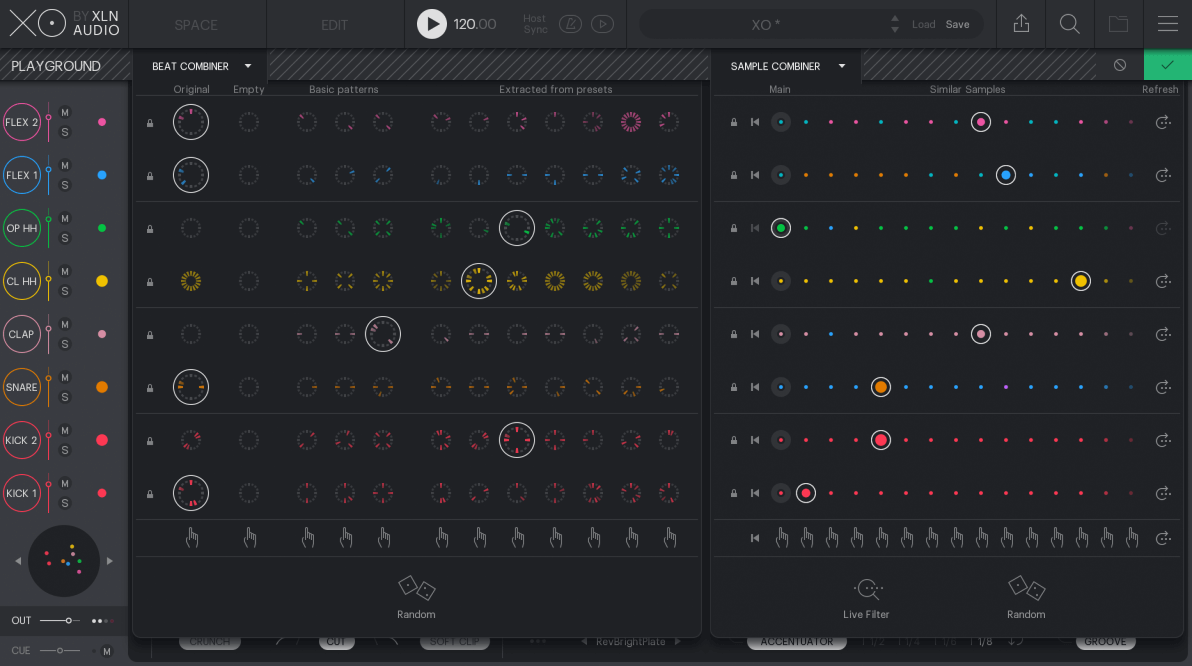Expand the Beat Combiner dropdown
1192x666 pixels.
tap(248, 66)
